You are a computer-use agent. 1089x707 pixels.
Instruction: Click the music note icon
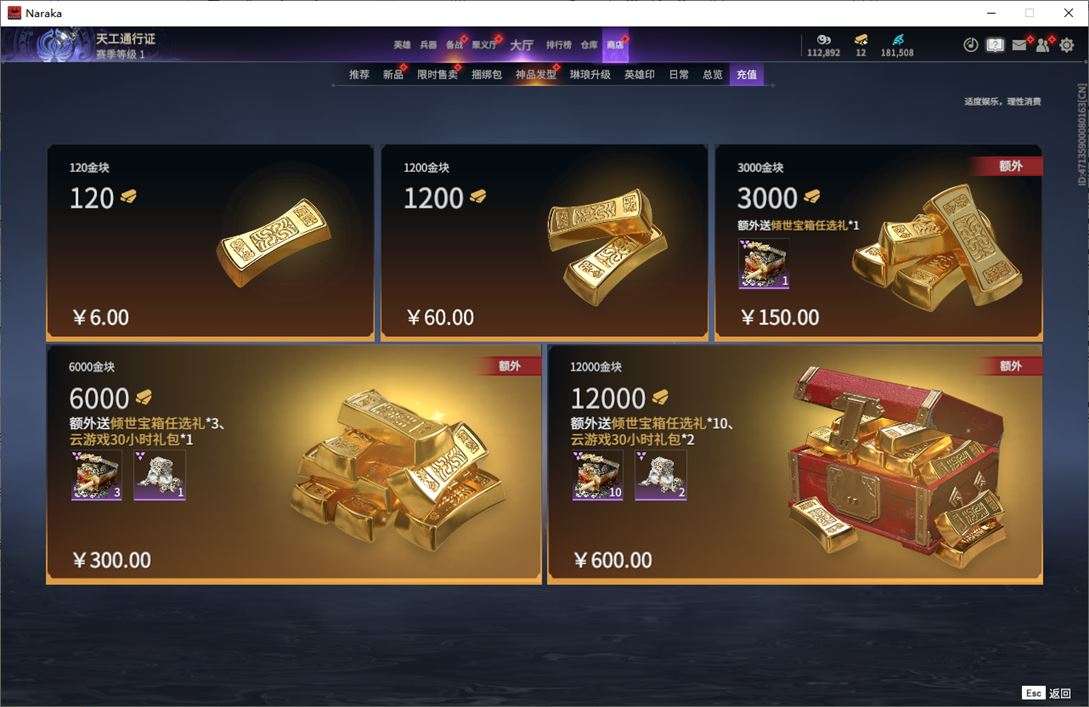971,45
